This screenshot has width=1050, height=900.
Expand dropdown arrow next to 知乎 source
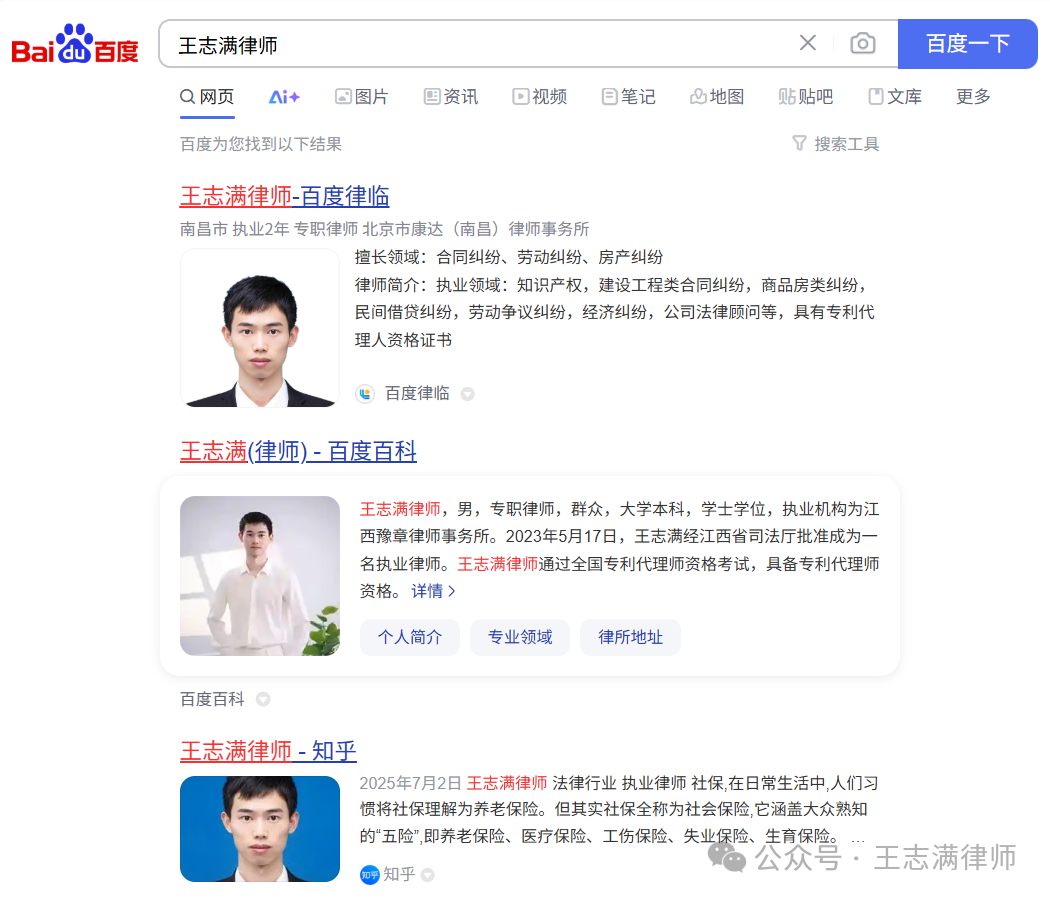click(x=428, y=875)
